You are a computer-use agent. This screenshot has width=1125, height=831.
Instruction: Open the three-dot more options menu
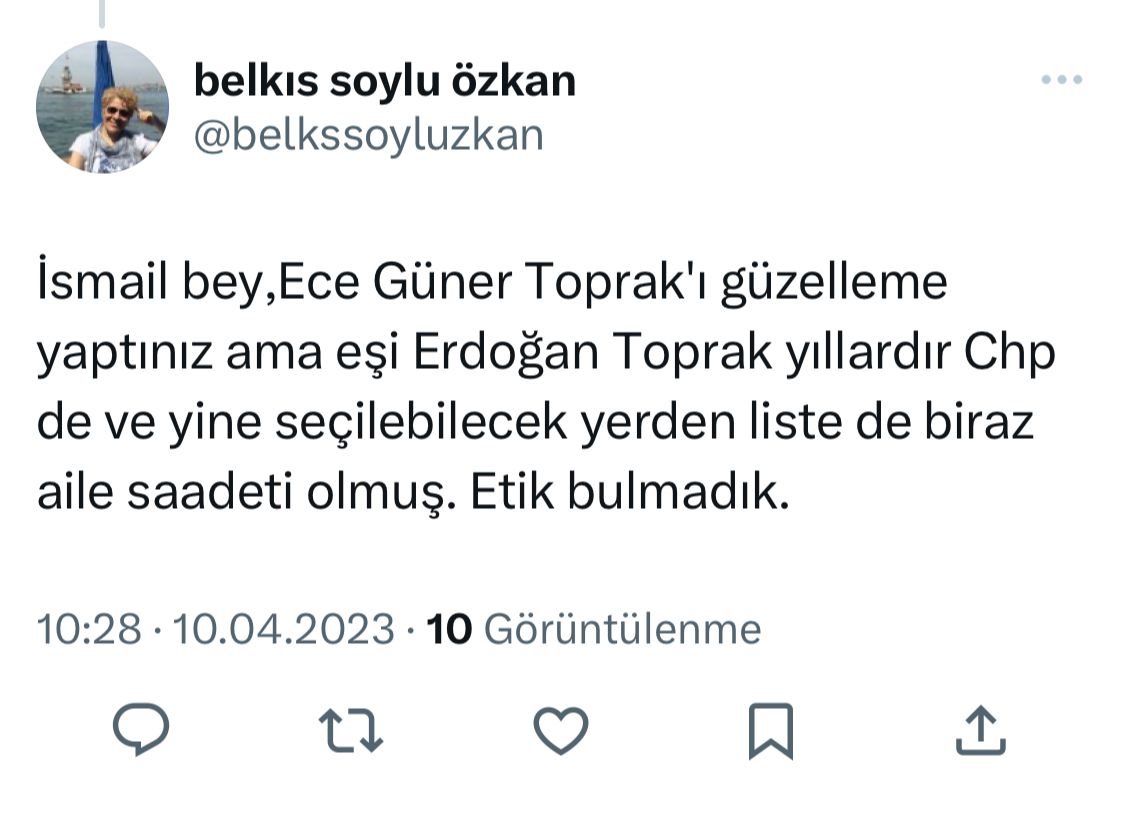pyautogui.click(x=1062, y=80)
